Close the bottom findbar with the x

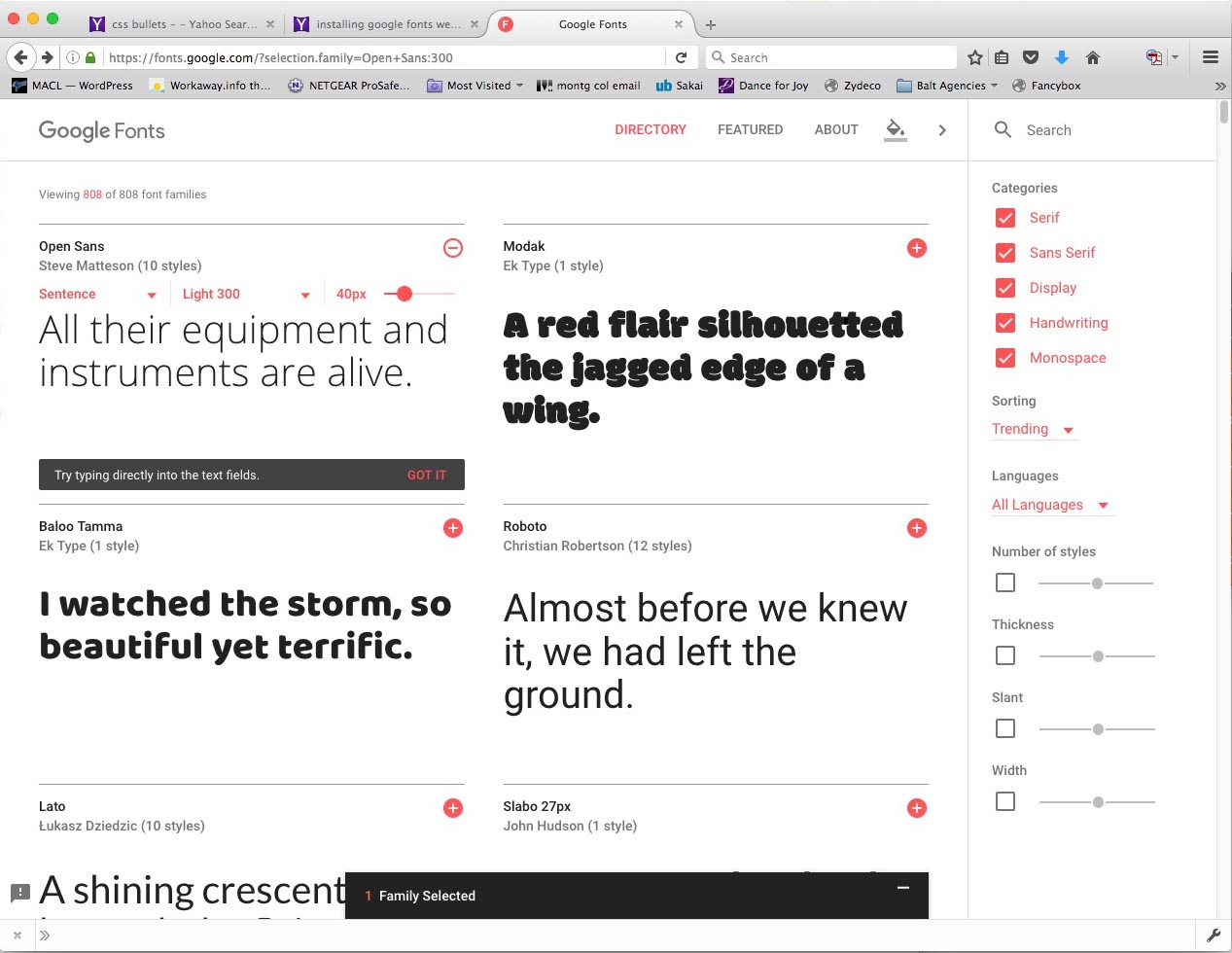click(x=18, y=935)
